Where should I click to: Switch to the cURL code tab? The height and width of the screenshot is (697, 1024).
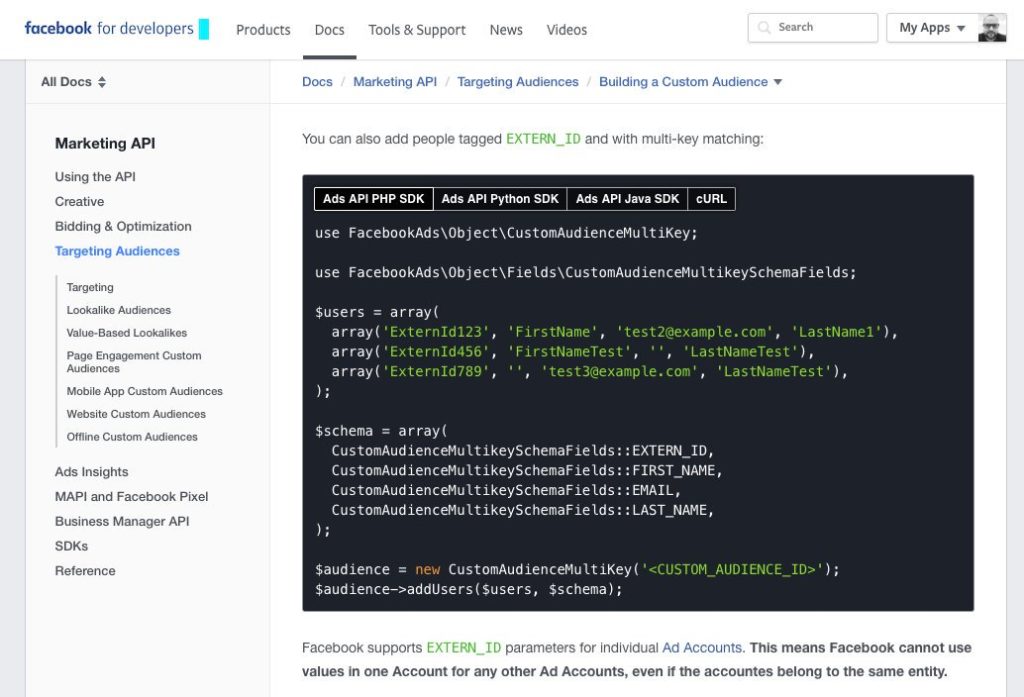click(x=711, y=199)
